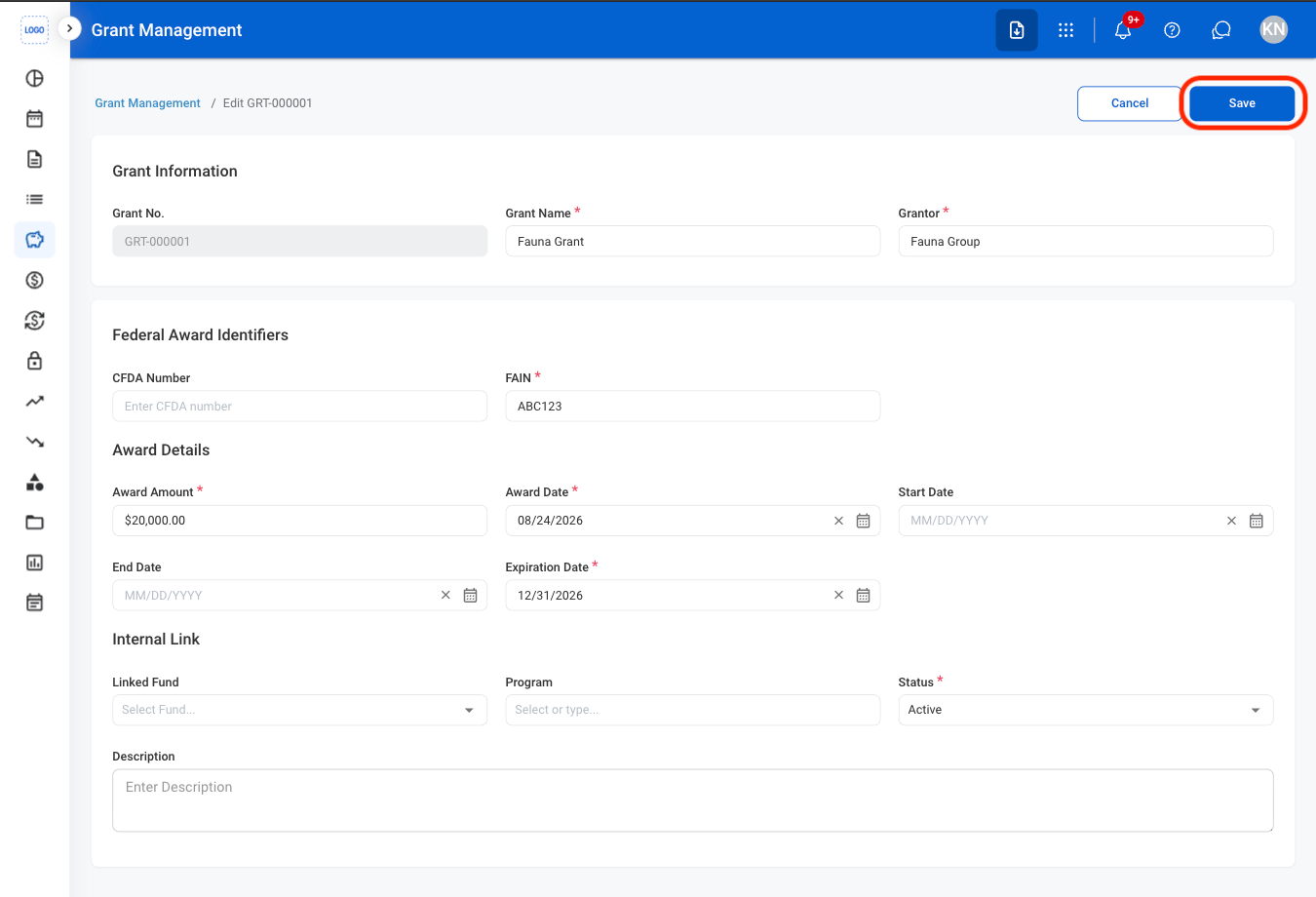Click the Grantor field with Fauna Group
This screenshot has width=1316, height=897.
point(1086,242)
